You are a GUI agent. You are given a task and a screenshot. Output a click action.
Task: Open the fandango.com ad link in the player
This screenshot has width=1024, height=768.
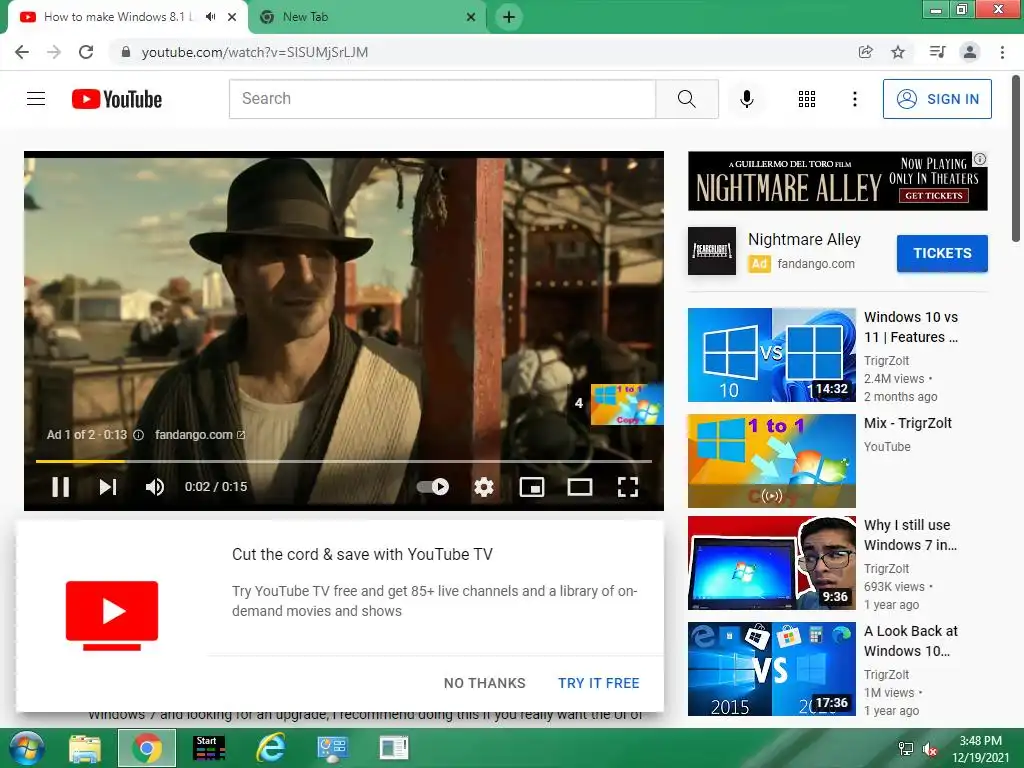click(199, 435)
